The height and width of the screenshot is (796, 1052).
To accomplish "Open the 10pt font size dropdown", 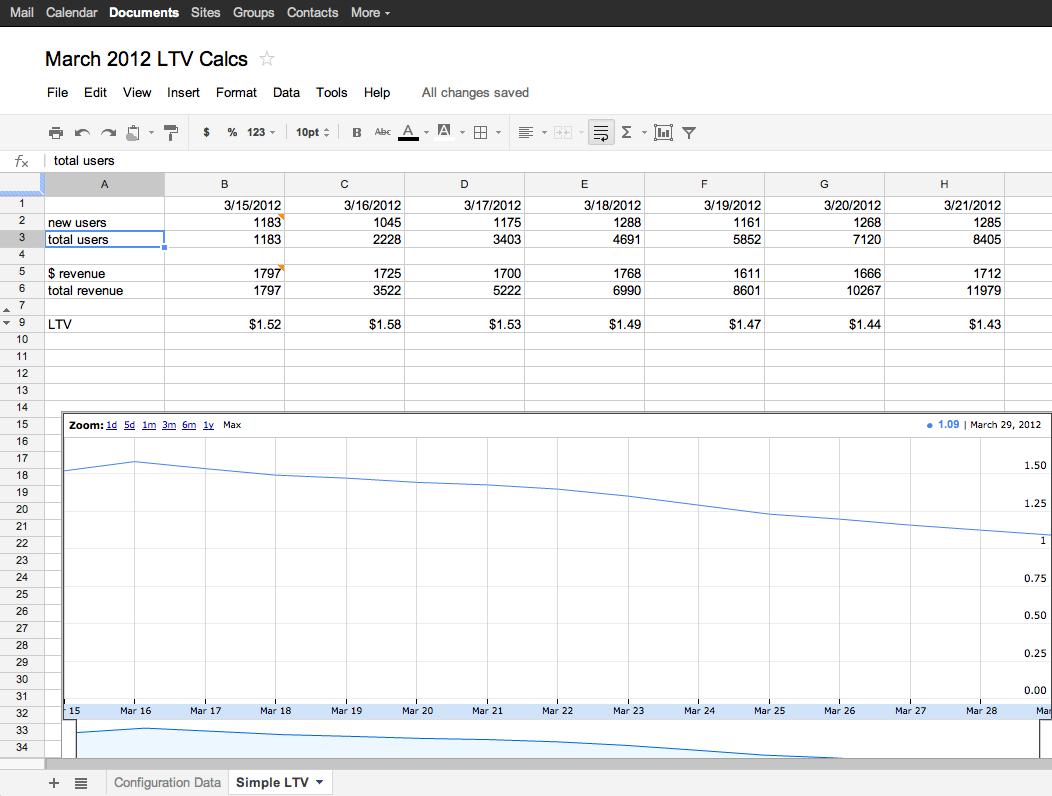I will pyautogui.click(x=313, y=133).
